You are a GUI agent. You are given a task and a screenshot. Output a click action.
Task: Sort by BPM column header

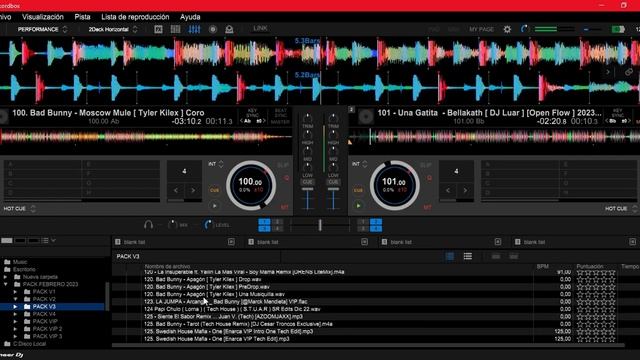542,266
